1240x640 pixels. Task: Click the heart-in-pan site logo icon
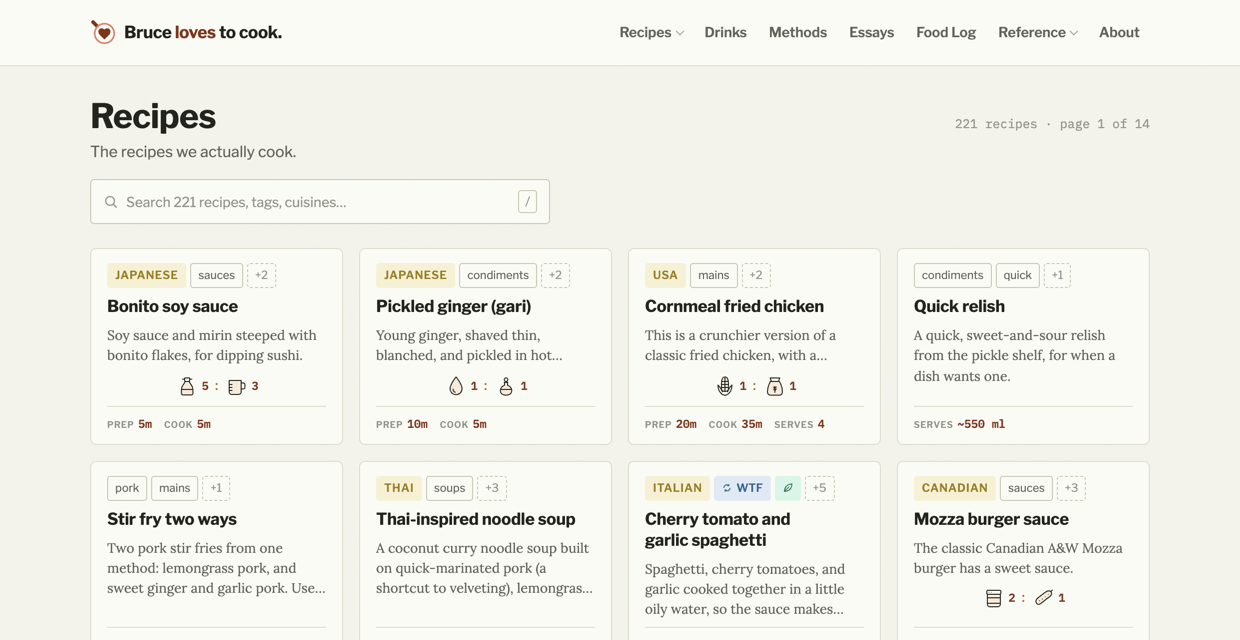pos(103,32)
